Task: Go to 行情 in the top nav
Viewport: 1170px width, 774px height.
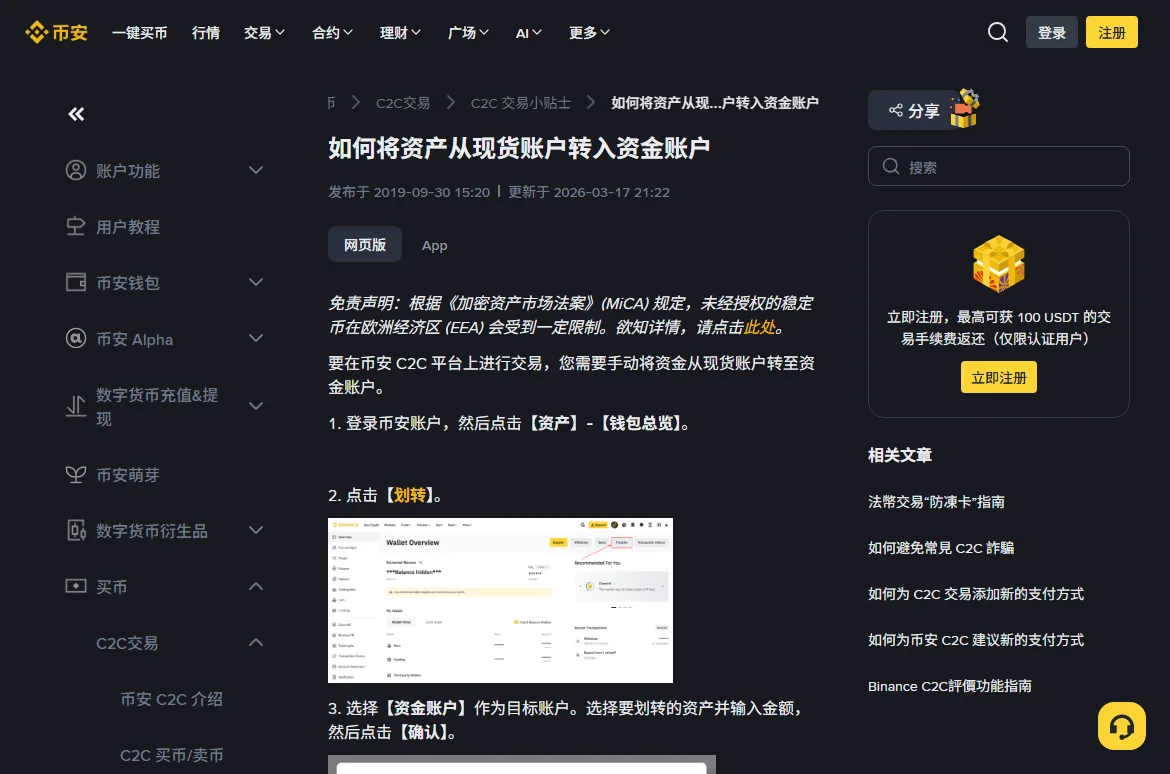Action: [205, 33]
